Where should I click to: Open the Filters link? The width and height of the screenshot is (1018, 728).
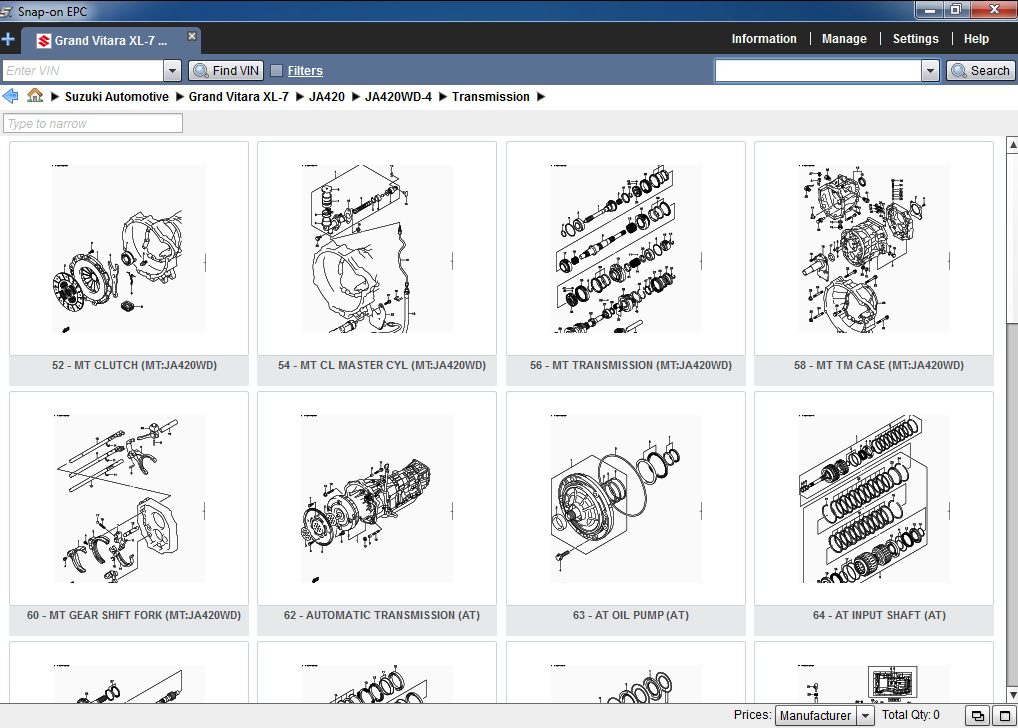click(305, 71)
